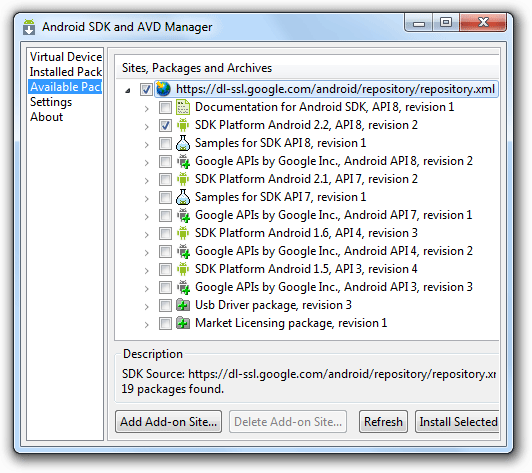
Task: Check Google APIs Android API 3 checkbox
Action: click(165, 287)
